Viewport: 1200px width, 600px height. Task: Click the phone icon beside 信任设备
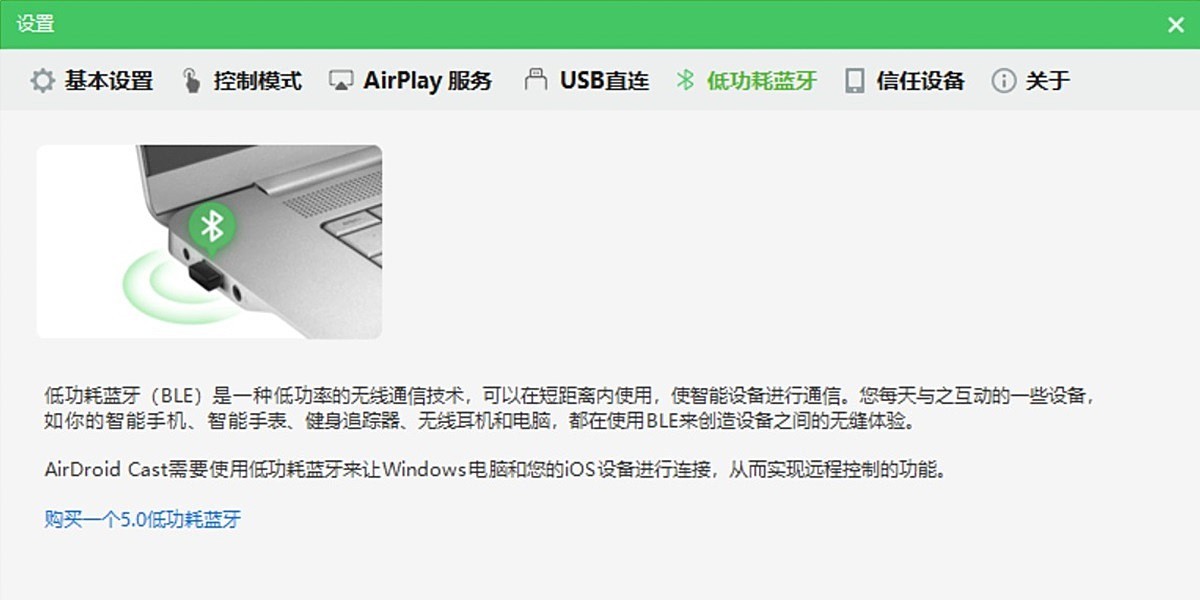(854, 81)
